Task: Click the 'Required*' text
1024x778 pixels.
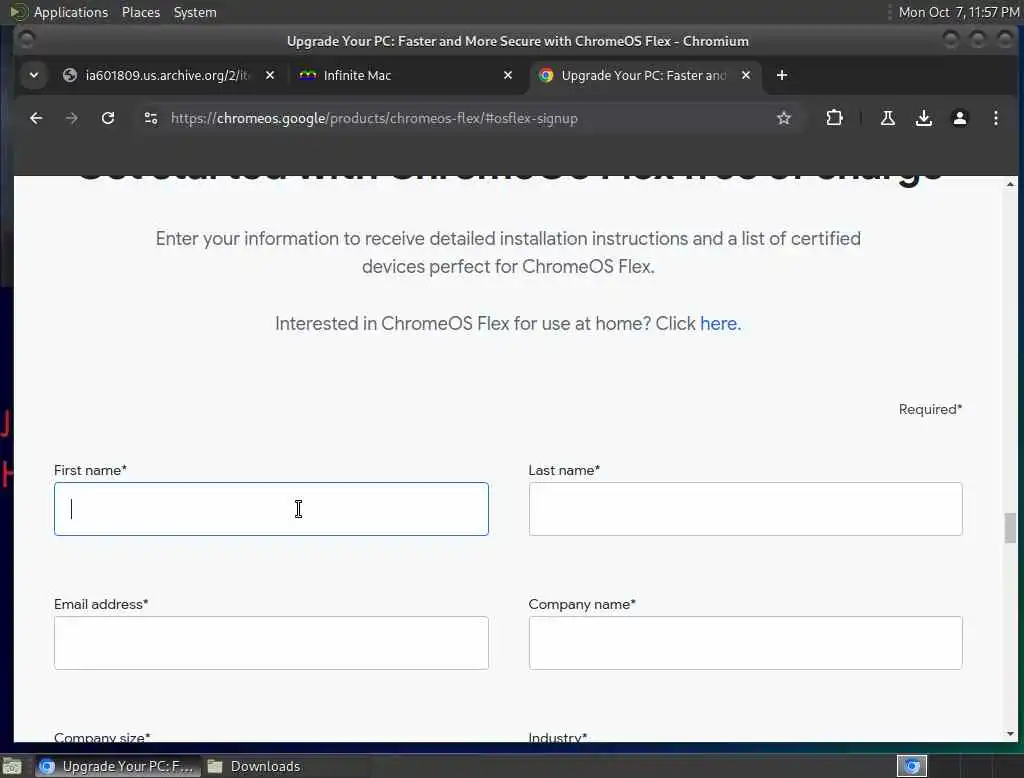Action: click(930, 409)
